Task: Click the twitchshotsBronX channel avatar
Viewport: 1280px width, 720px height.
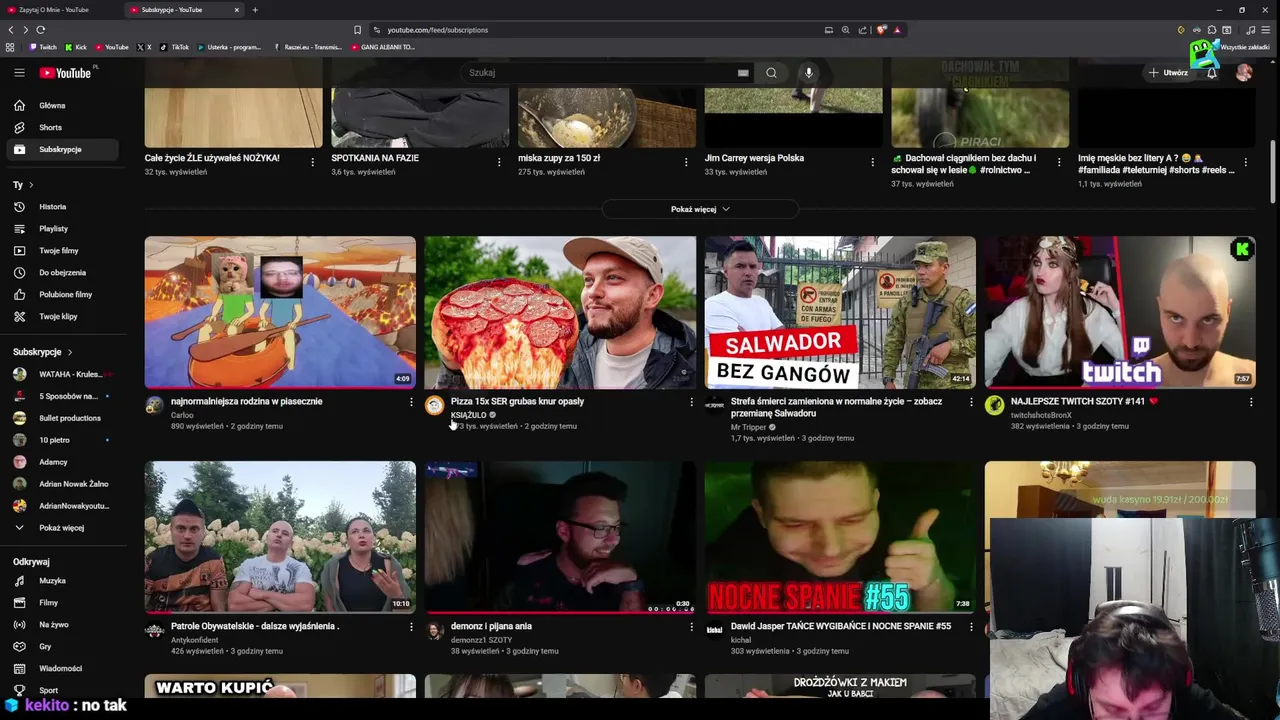Action: point(994,405)
